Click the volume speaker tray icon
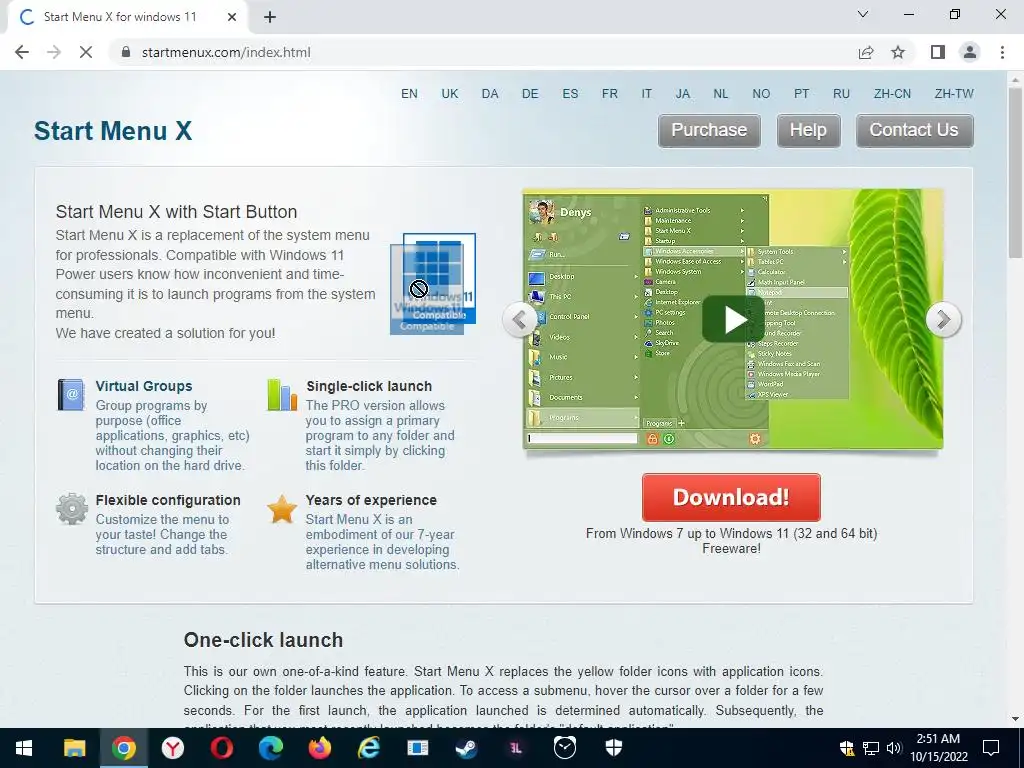The image size is (1024, 768). (x=894, y=748)
